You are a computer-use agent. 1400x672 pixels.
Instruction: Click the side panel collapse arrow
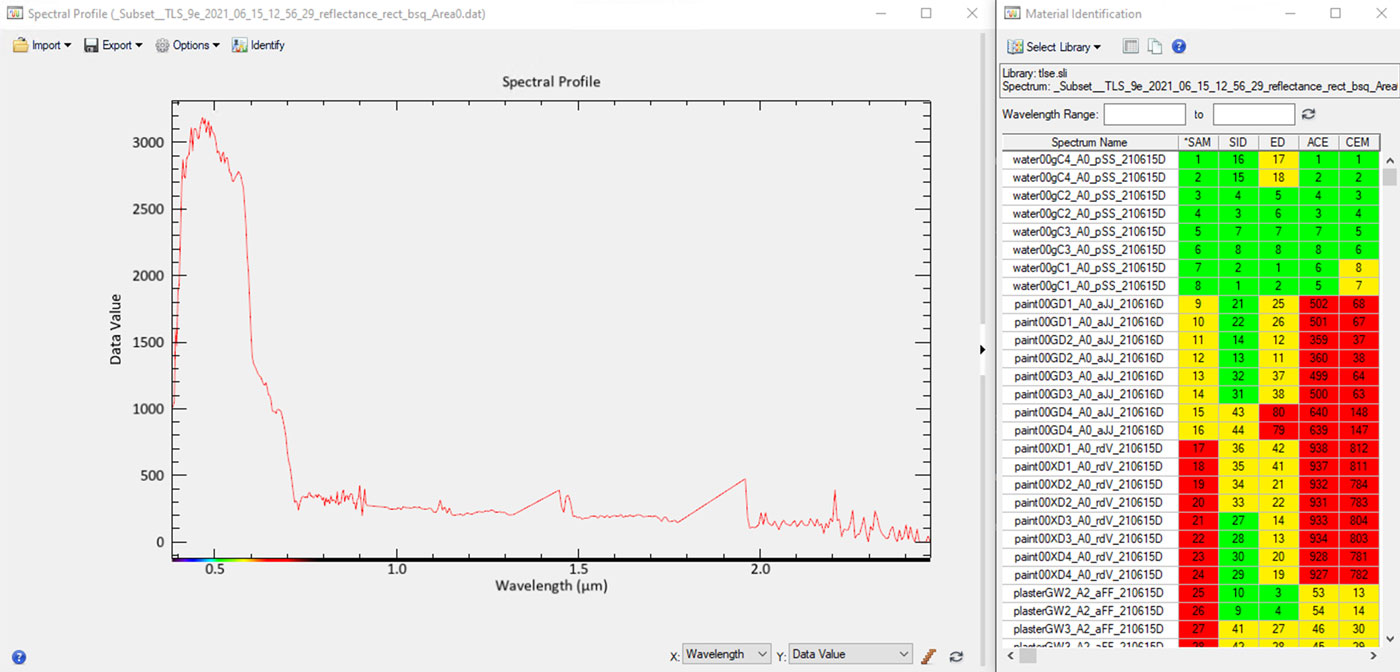982,349
